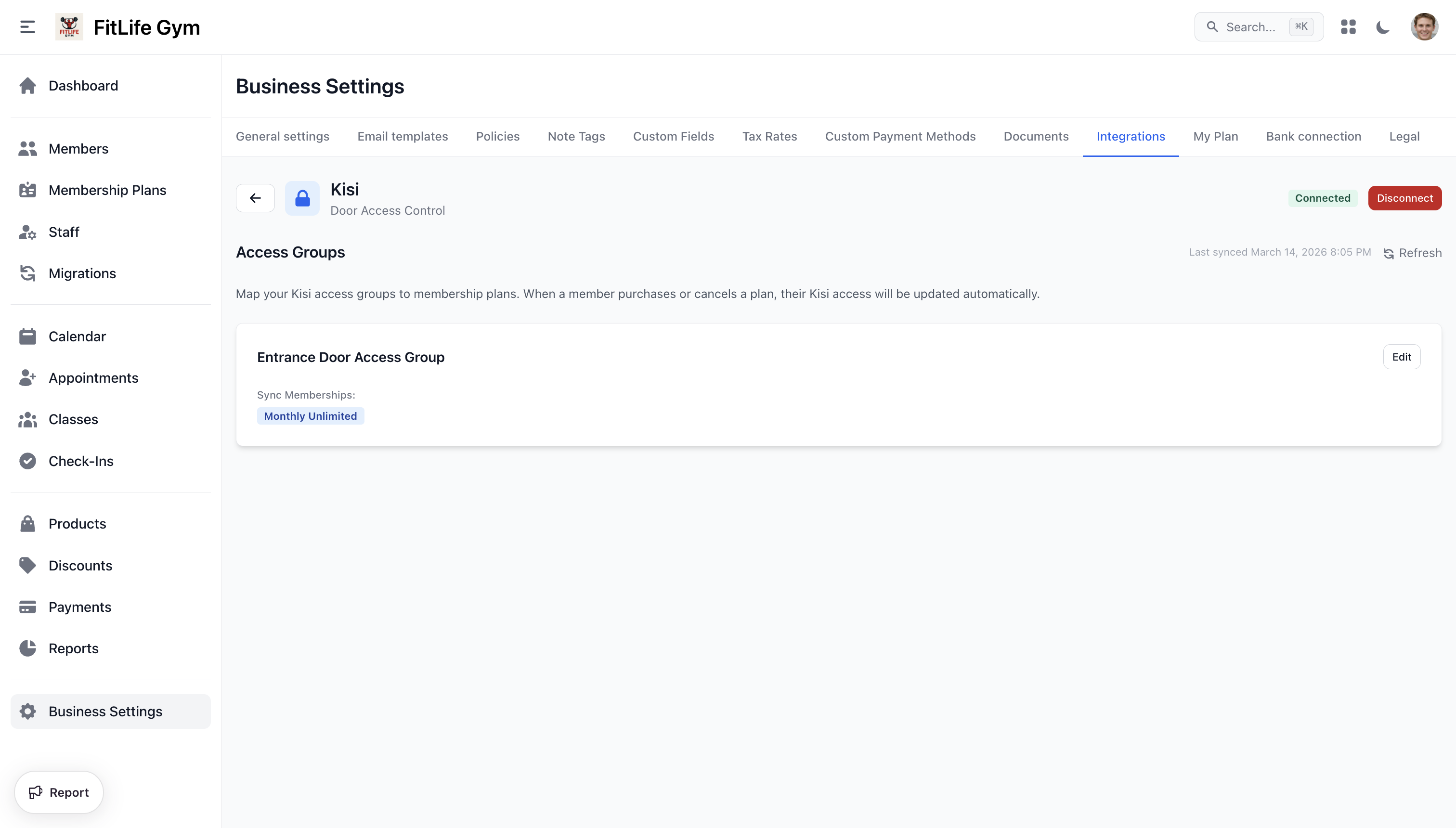Open the apps grid icon
This screenshot has height=828, width=1456.
click(x=1348, y=27)
